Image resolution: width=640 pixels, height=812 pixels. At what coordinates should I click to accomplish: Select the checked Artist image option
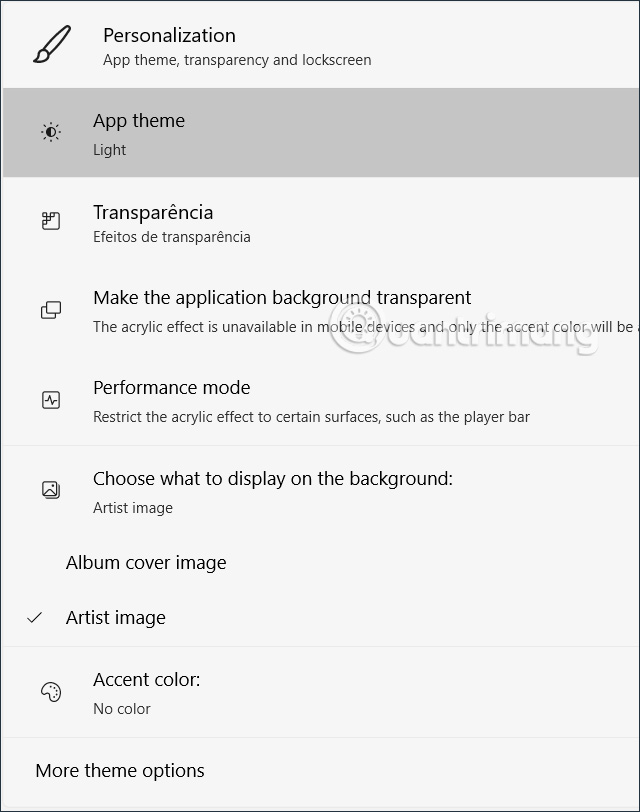pos(116,618)
